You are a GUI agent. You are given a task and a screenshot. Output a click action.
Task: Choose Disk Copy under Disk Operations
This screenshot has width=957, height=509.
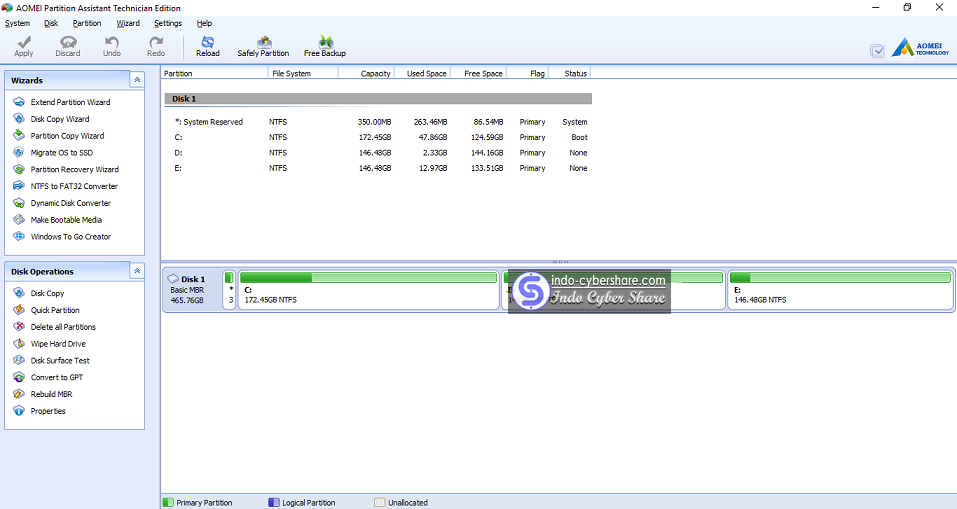[x=47, y=293]
